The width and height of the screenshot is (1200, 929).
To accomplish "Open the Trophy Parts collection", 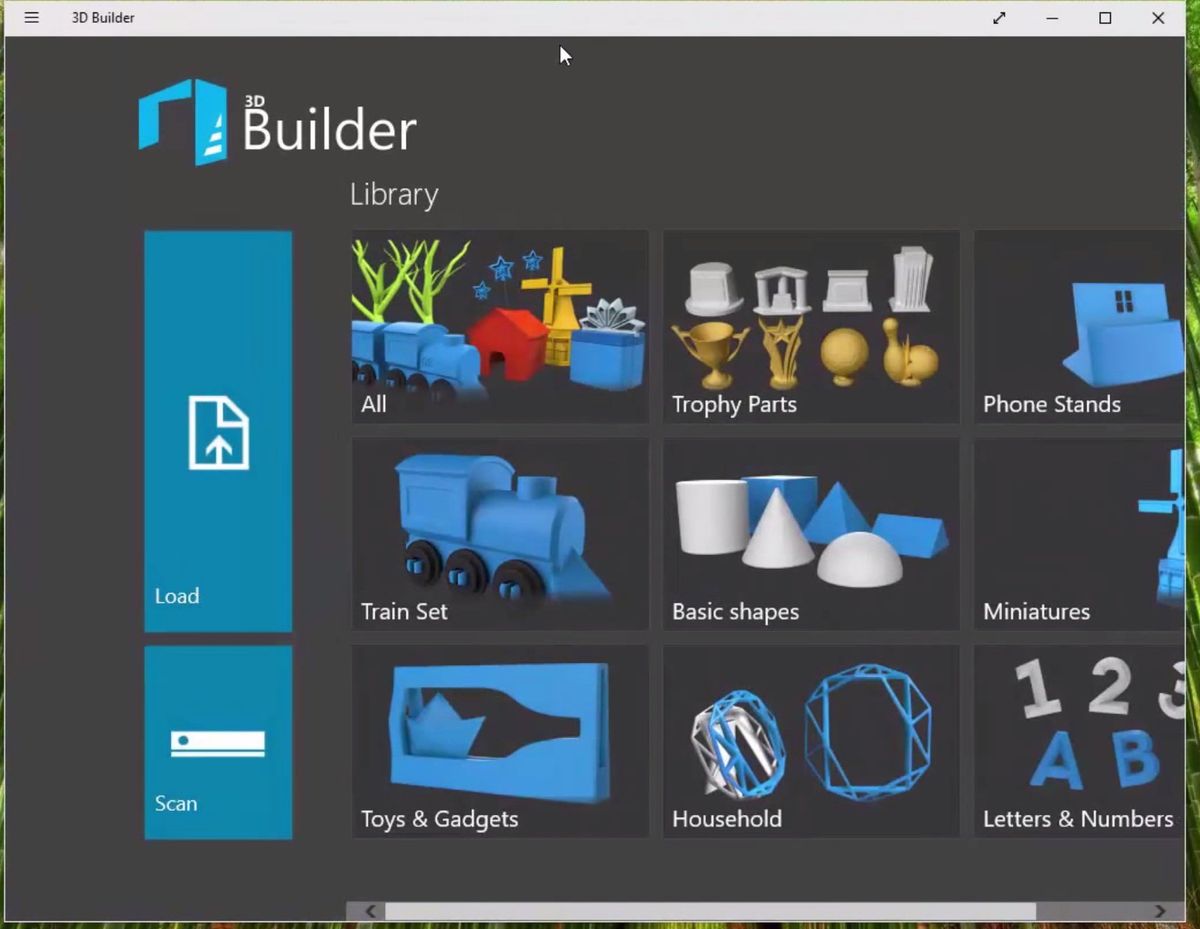I will point(810,327).
